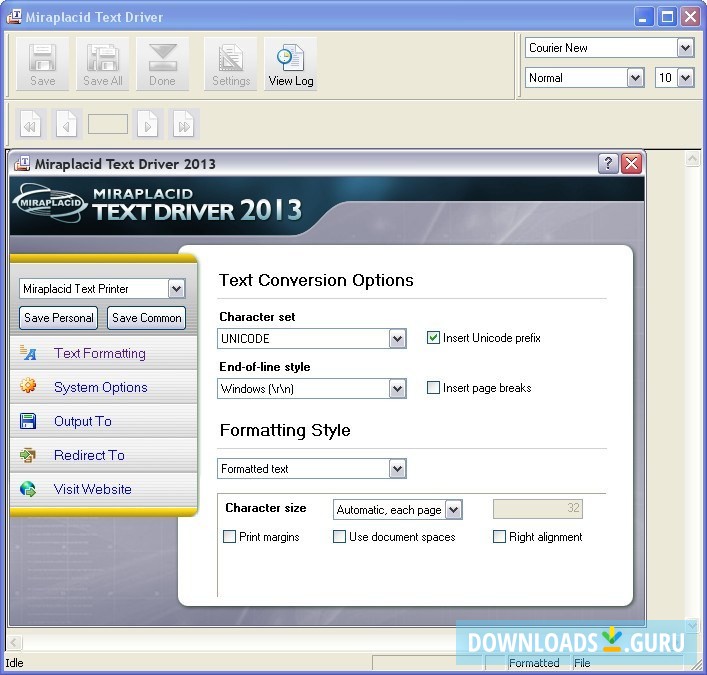The width and height of the screenshot is (707, 675).
Task: Click the Redirect To sidebar icon
Action: click(x=28, y=455)
